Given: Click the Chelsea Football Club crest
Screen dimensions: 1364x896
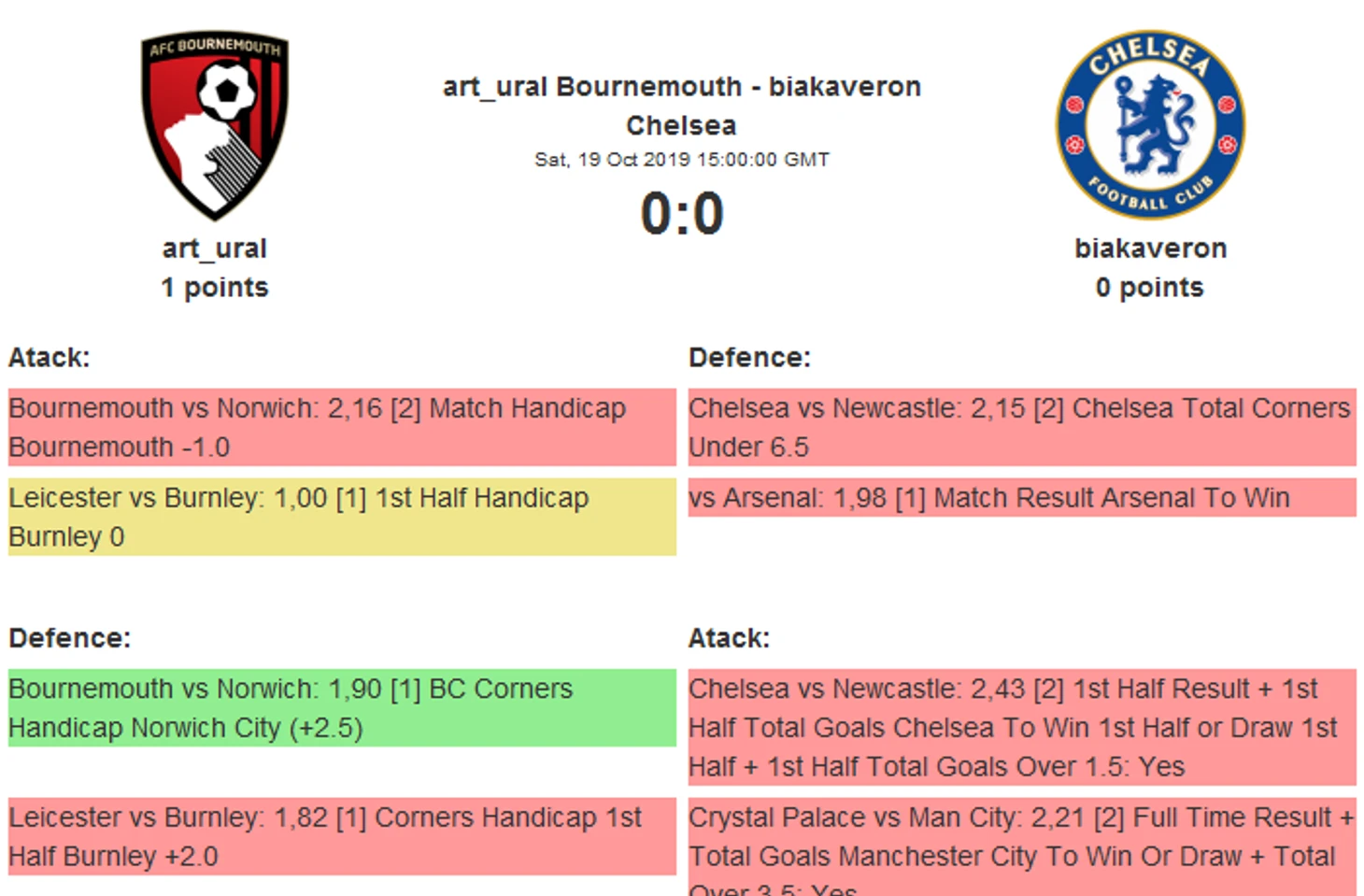Looking at the screenshot, I should coord(1150,124).
